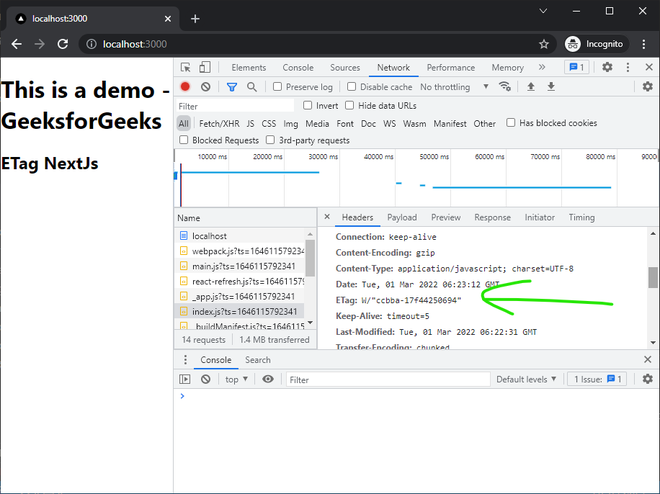The image size is (660, 494).
Task: Enable Preserve log checkbox
Action: pos(279,87)
